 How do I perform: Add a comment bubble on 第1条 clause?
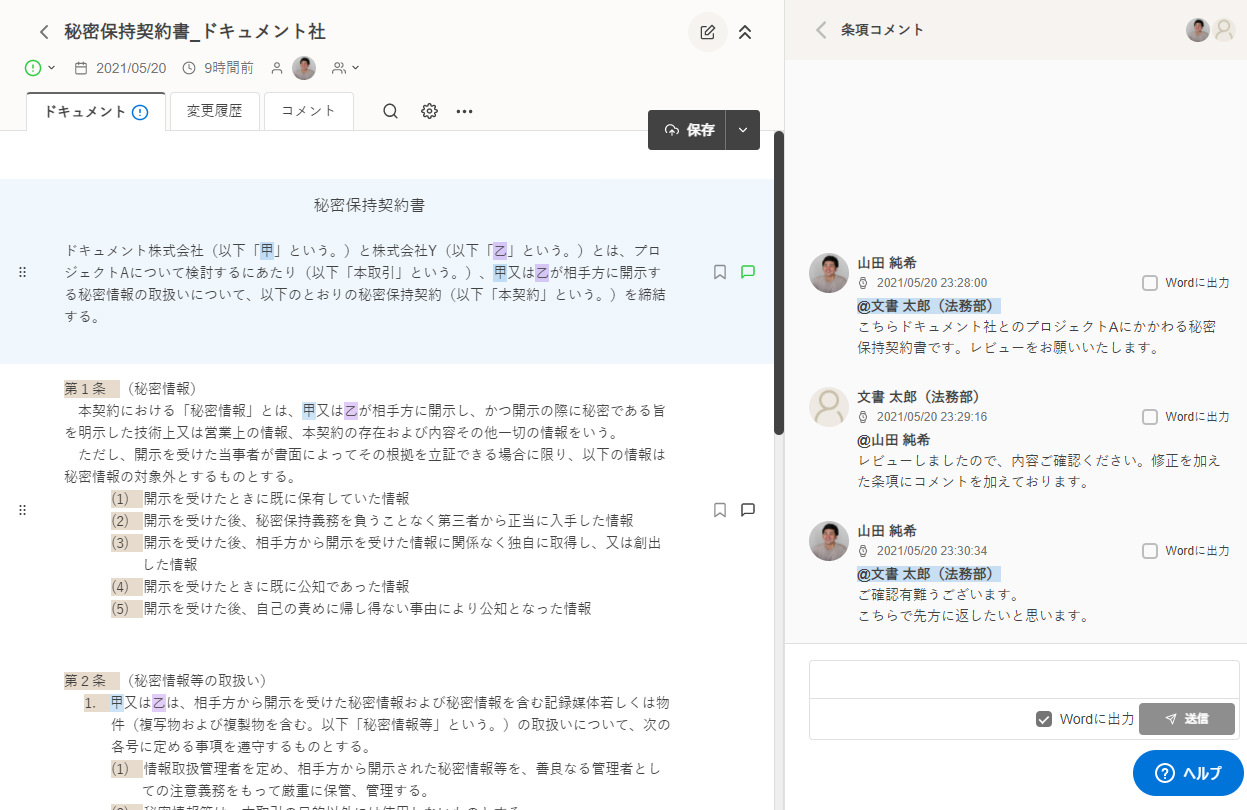747,509
